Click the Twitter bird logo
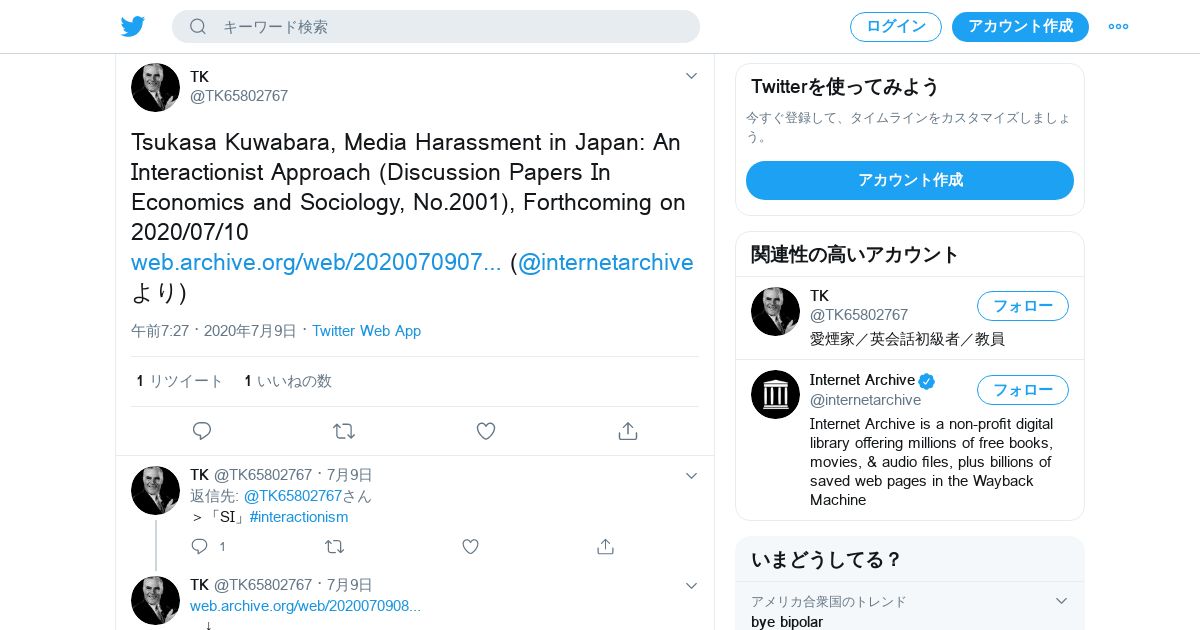This screenshot has width=1200, height=630. 133,26
